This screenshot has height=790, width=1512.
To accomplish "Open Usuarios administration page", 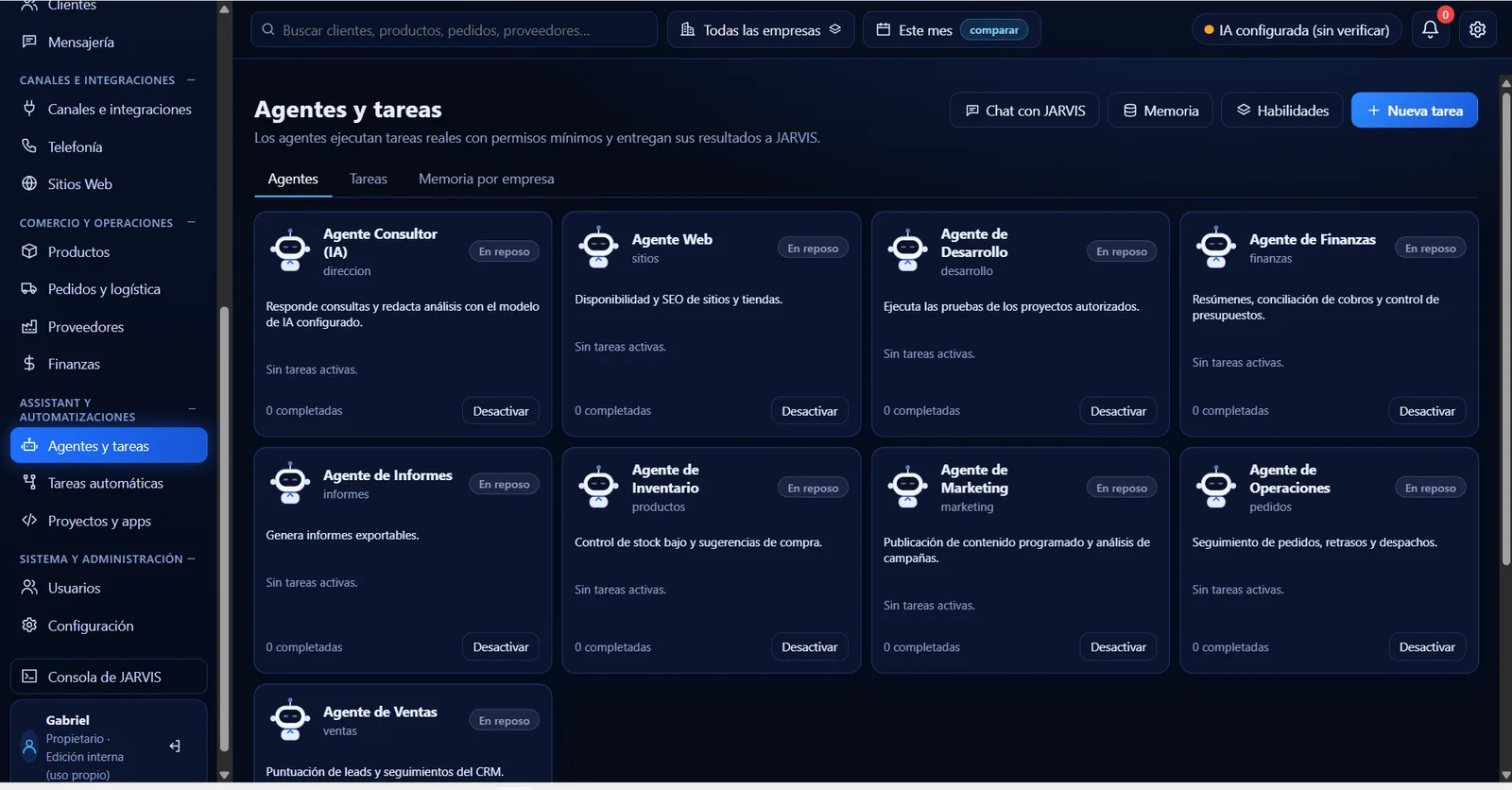I will [109, 588].
